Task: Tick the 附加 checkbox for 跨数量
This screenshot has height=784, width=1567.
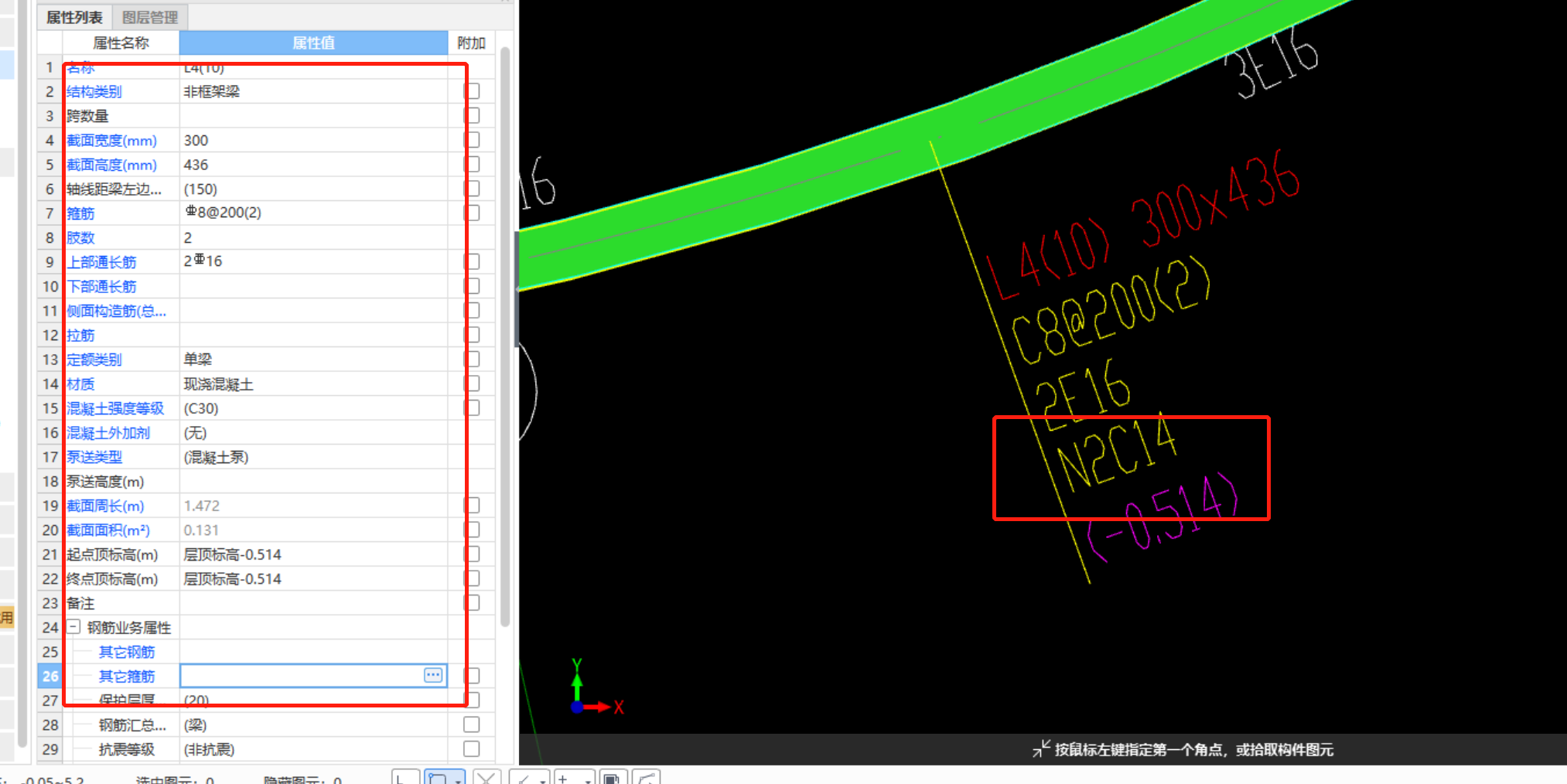Action: click(472, 115)
